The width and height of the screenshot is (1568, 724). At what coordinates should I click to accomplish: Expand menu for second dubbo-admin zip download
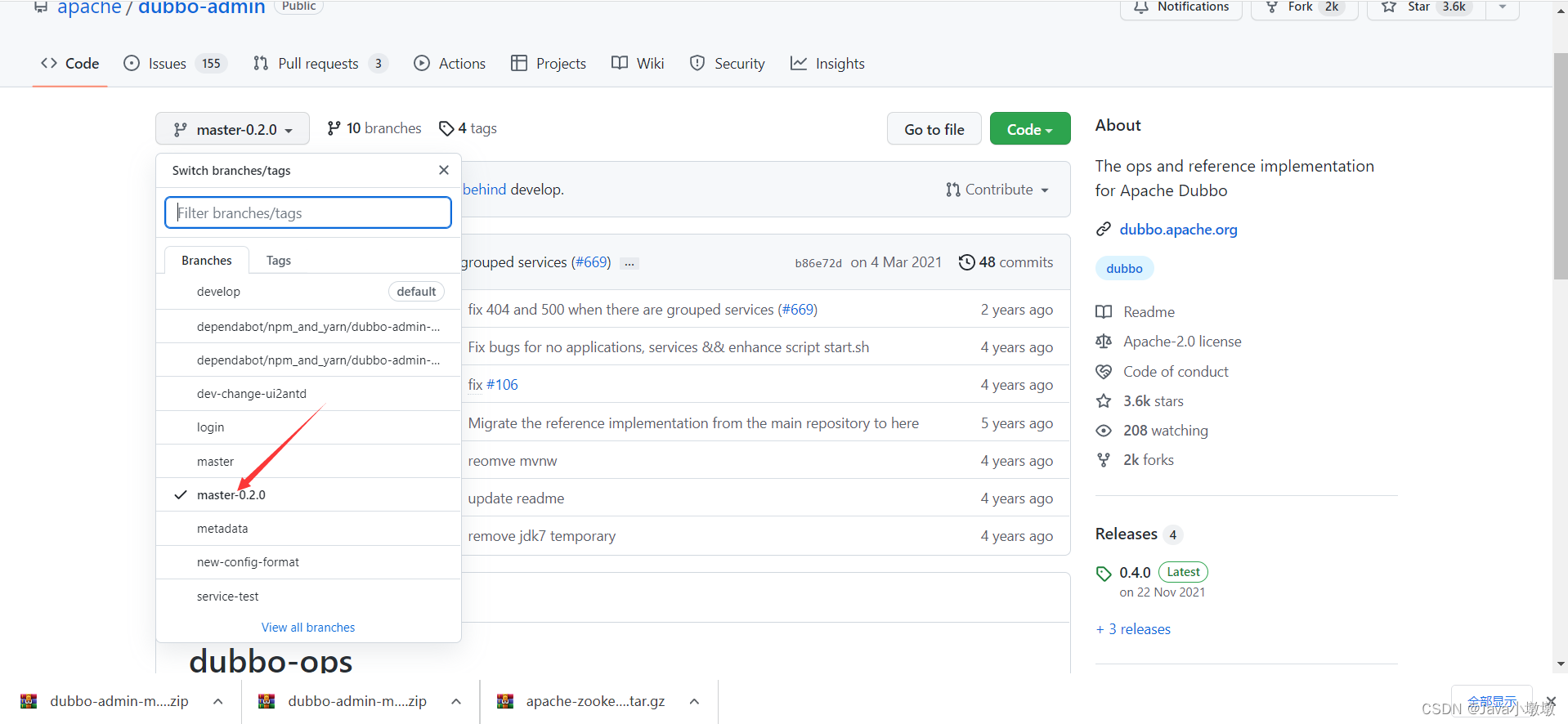tap(456, 702)
